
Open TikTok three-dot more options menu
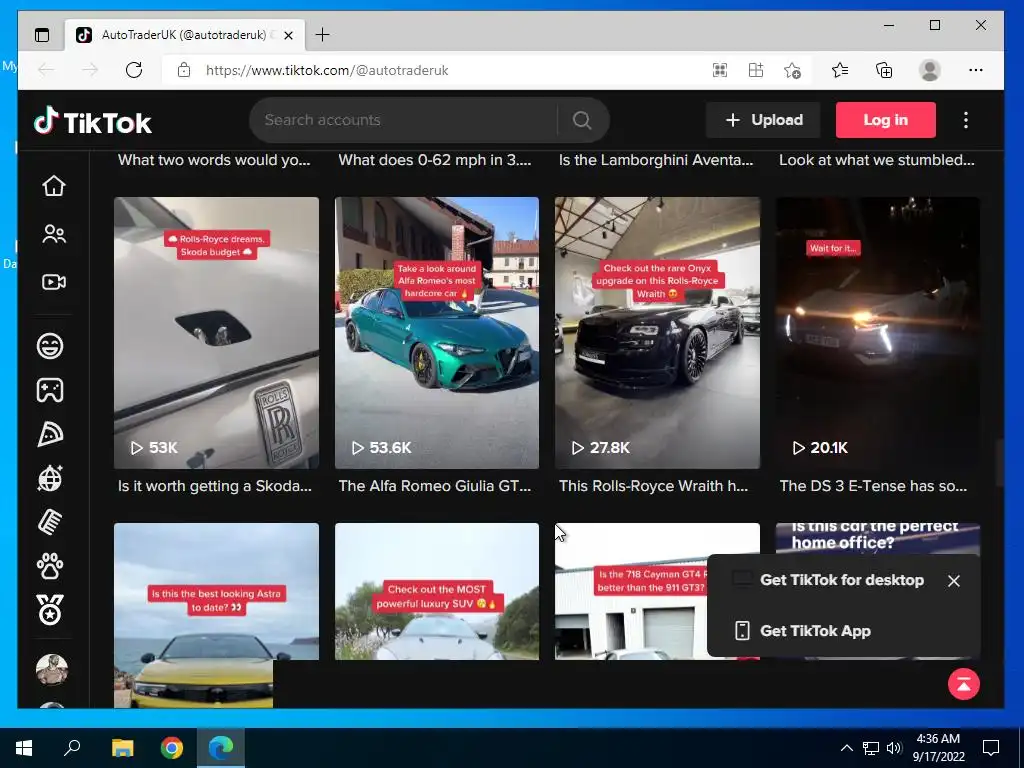click(966, 120)
